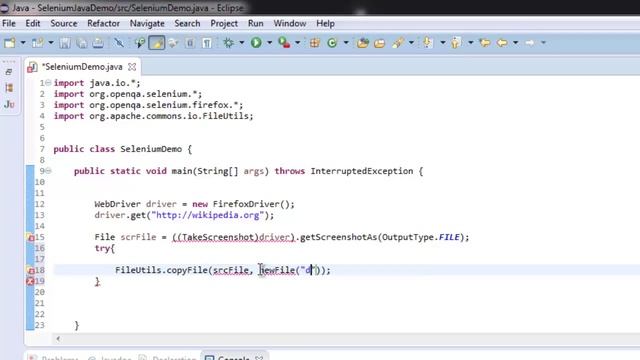Open the Next Annotation dropdown arrow
This screenshot has width=640, height=360.
(442, 42)
